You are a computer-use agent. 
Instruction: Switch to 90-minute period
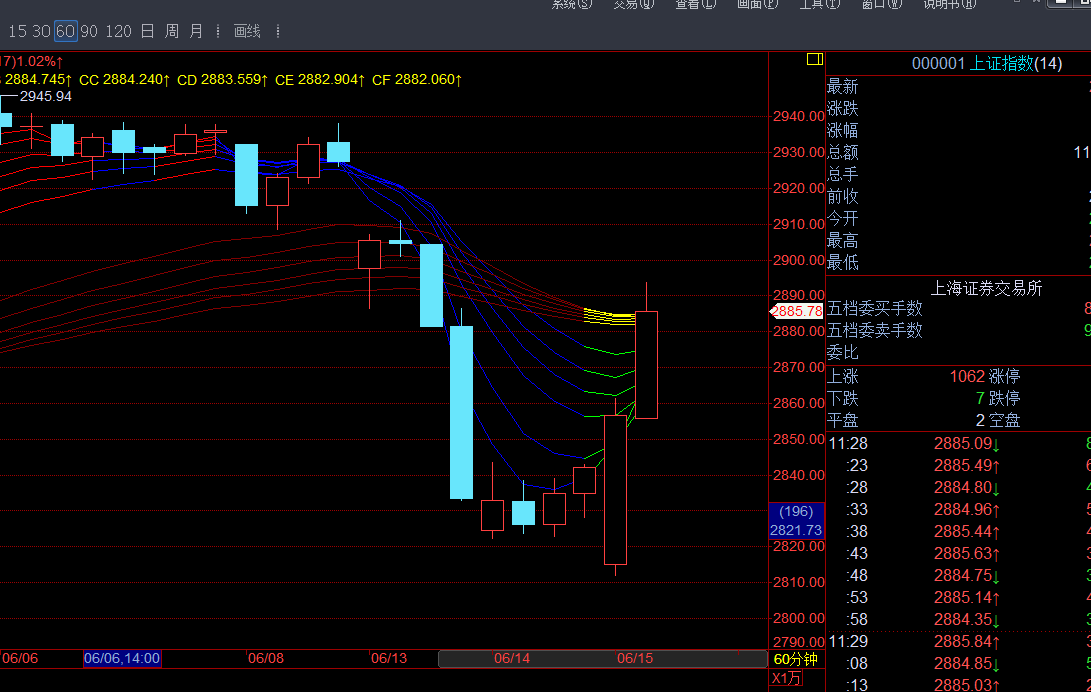89,32
